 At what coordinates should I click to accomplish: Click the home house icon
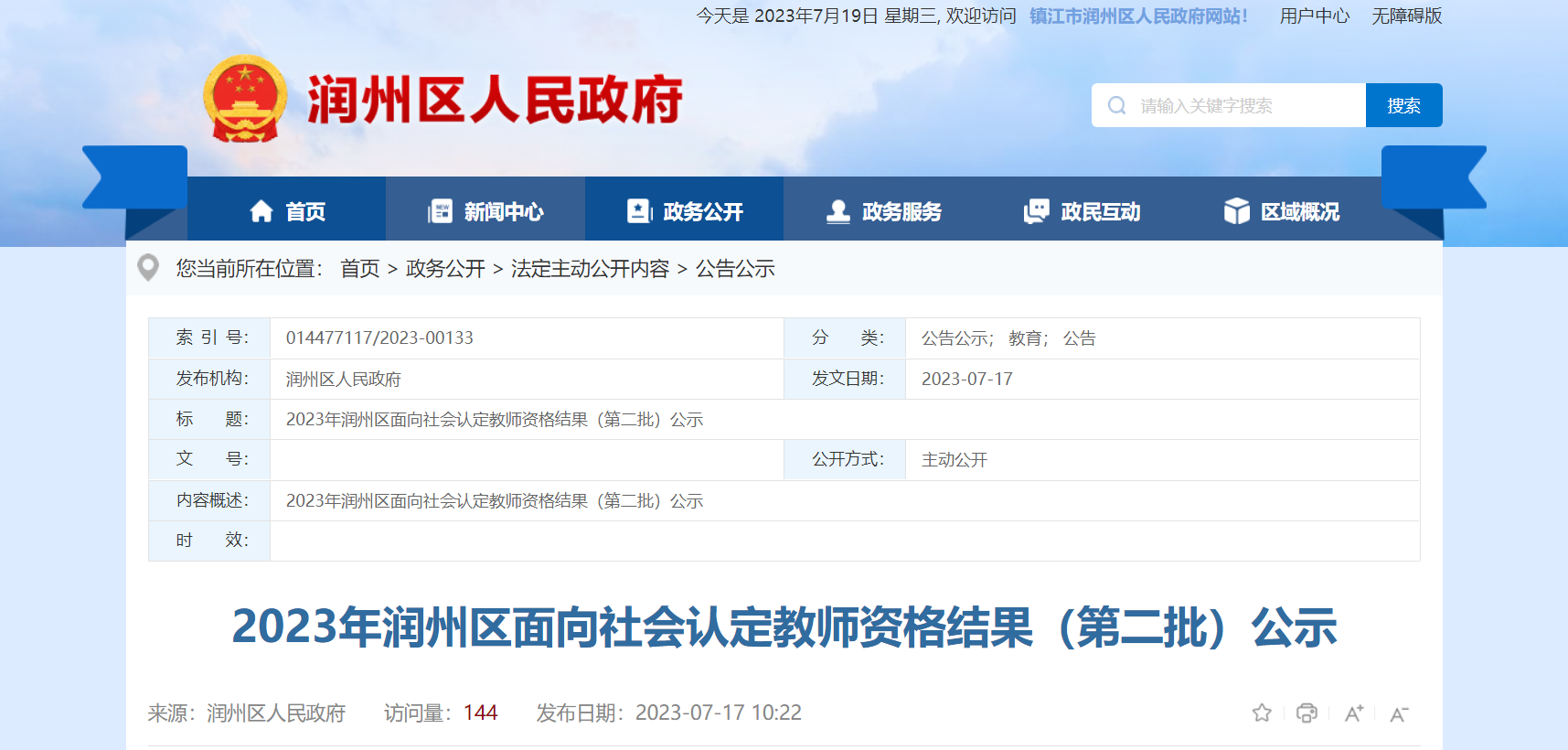[x=261, y=211]
